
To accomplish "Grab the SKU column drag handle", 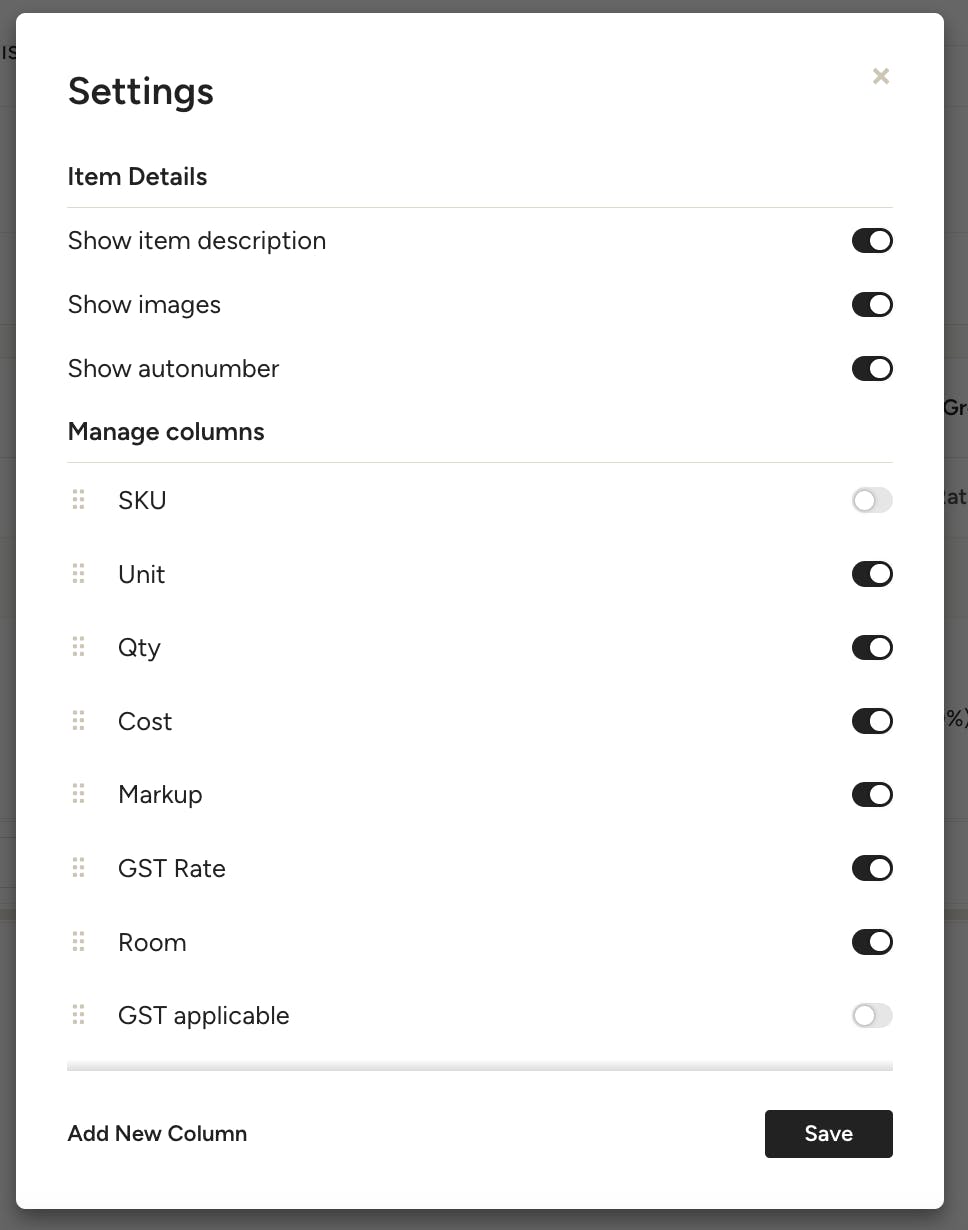I will (79, 500).
